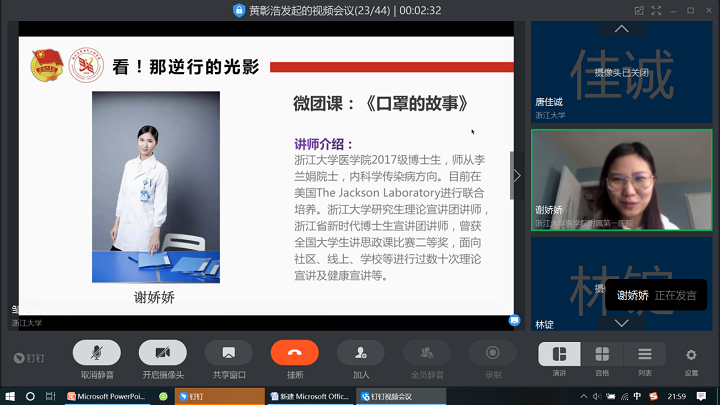Screen dimensions: 720x405
Task: Switch to list view (列表)
Action: [645, 355]
